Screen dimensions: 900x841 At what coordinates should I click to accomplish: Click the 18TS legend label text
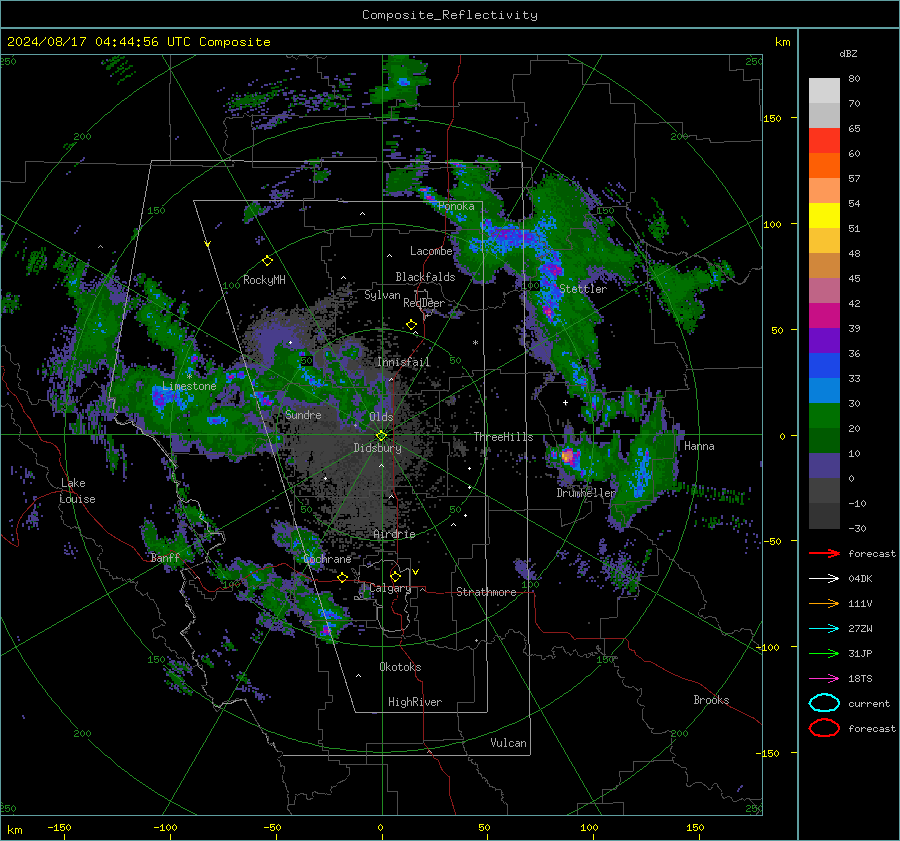click(x=860, y=679)
